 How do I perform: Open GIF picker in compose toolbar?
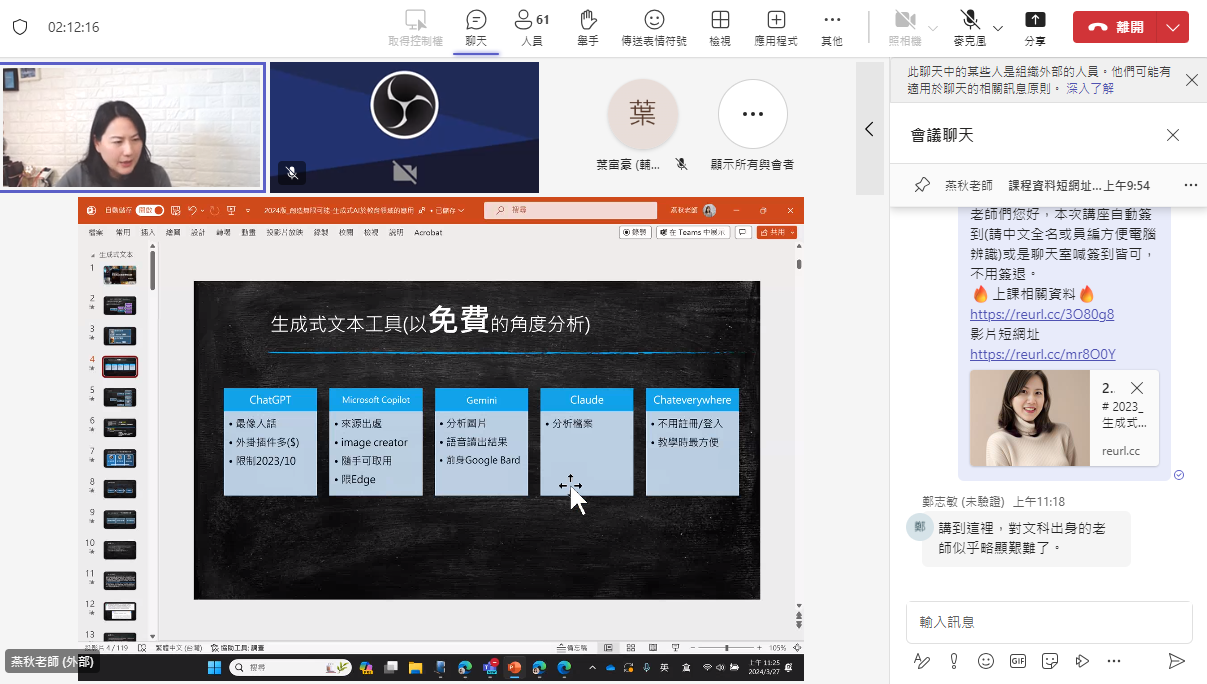pos(1018,661)
